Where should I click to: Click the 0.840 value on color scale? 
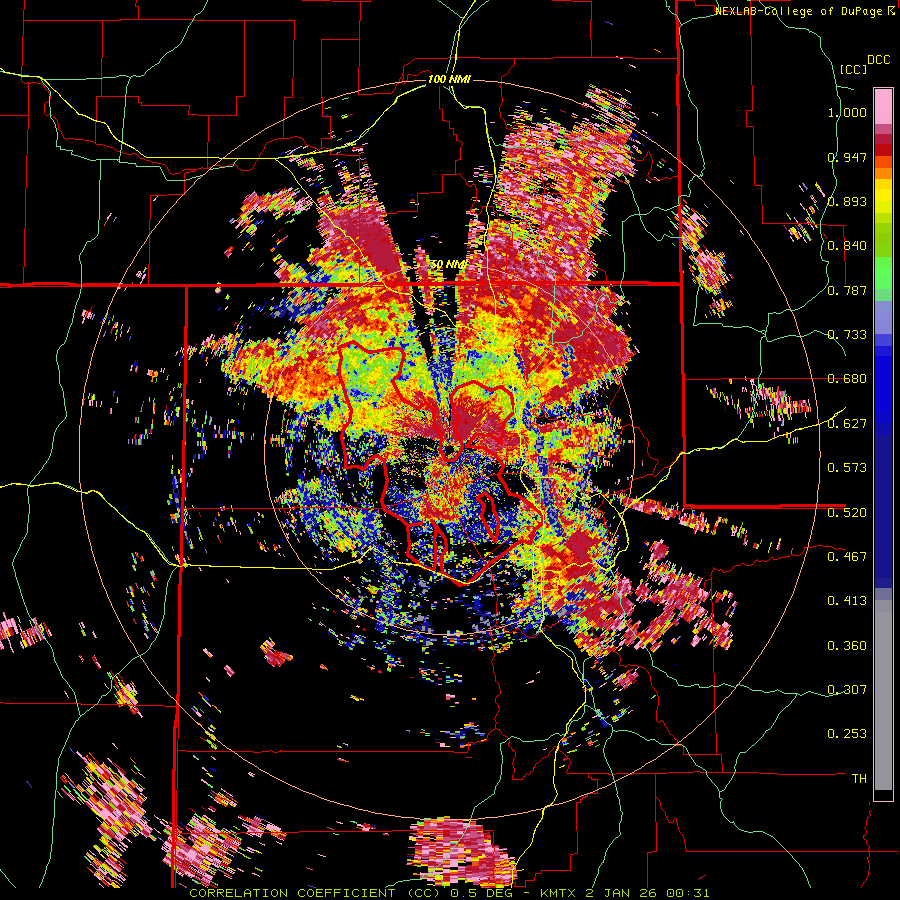click(847, 246)
